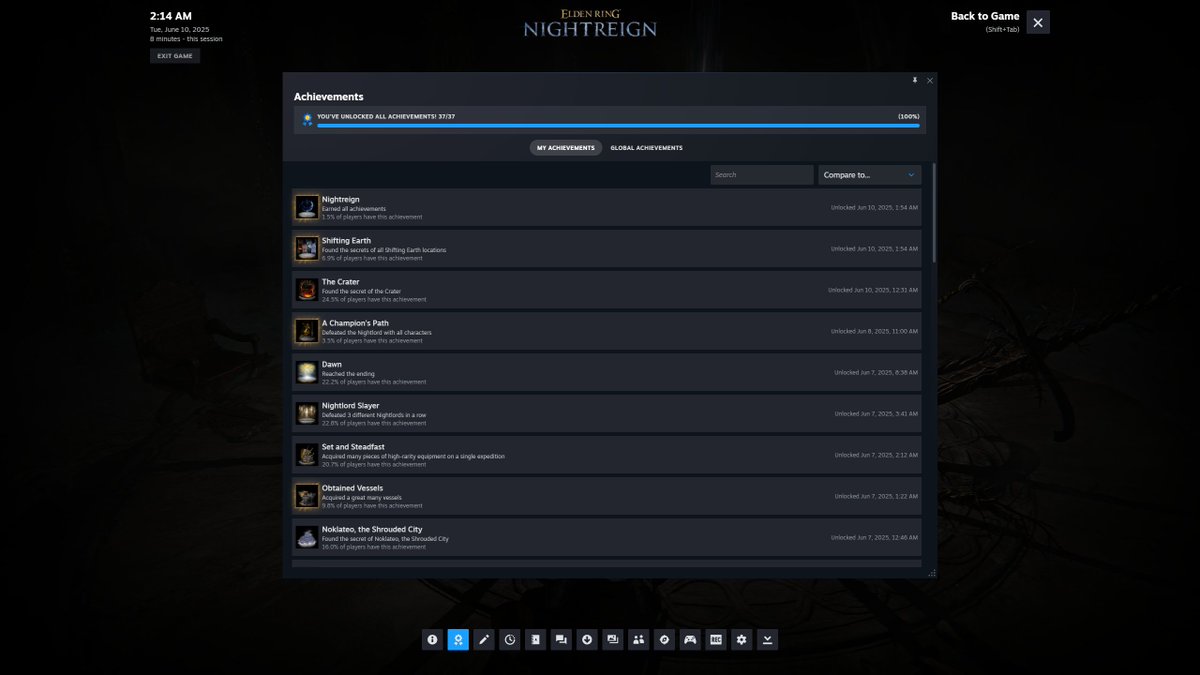Click the Obtained Vessels achievement icon
The width and height of the screenshot is (1200, 675).
tap(307, 496)
